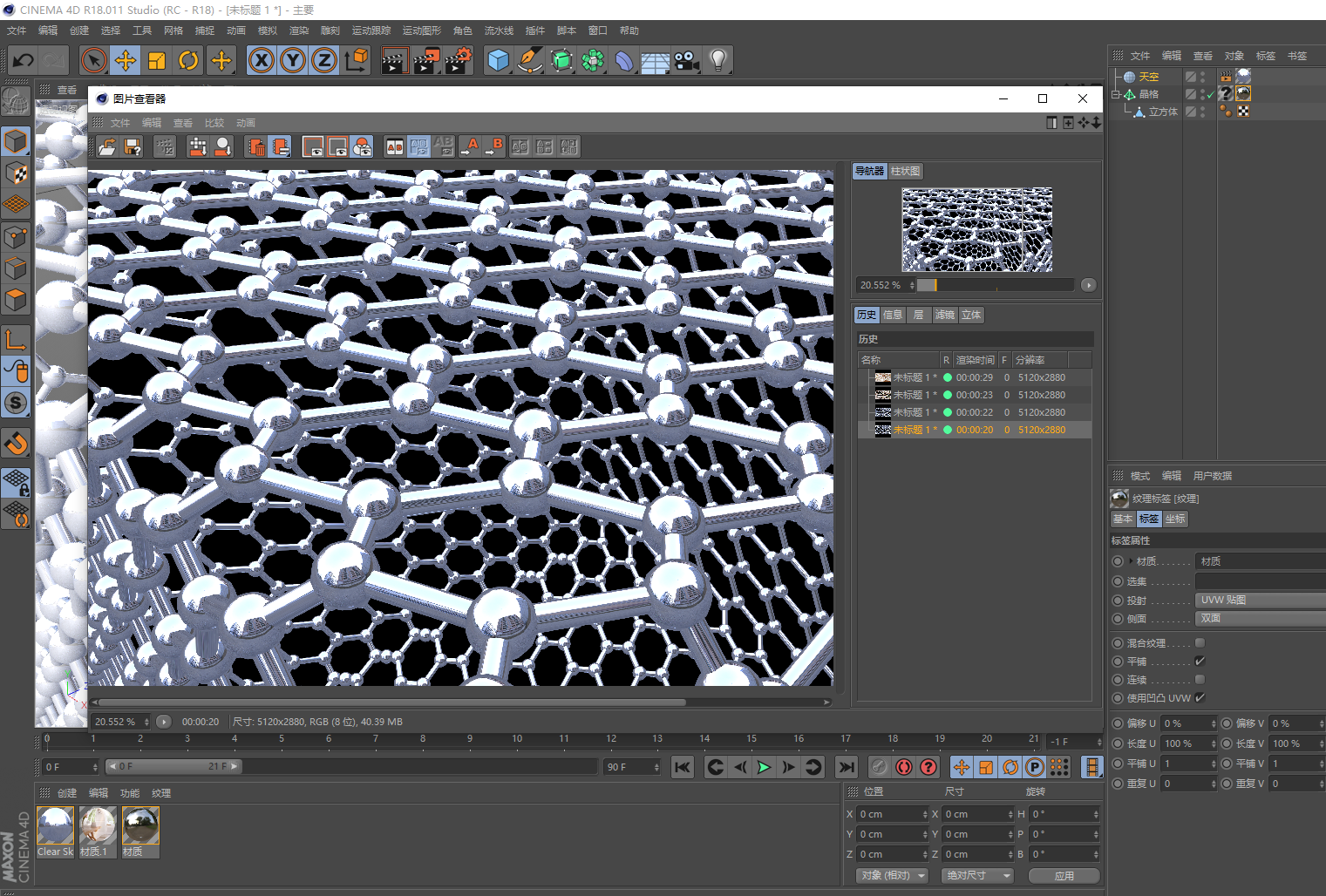Open the 对象 (相对) dropdown

tap(891, 875)
